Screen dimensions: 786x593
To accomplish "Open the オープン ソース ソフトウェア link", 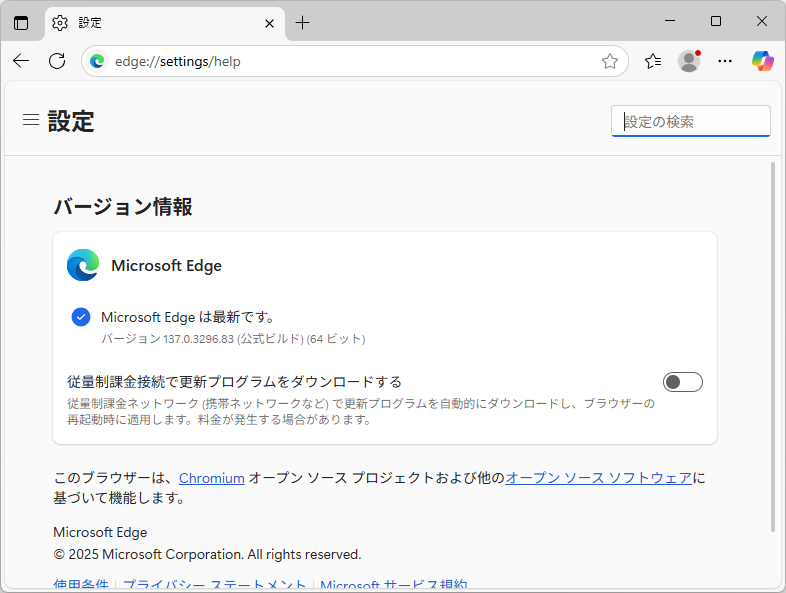I will point(599,478).
